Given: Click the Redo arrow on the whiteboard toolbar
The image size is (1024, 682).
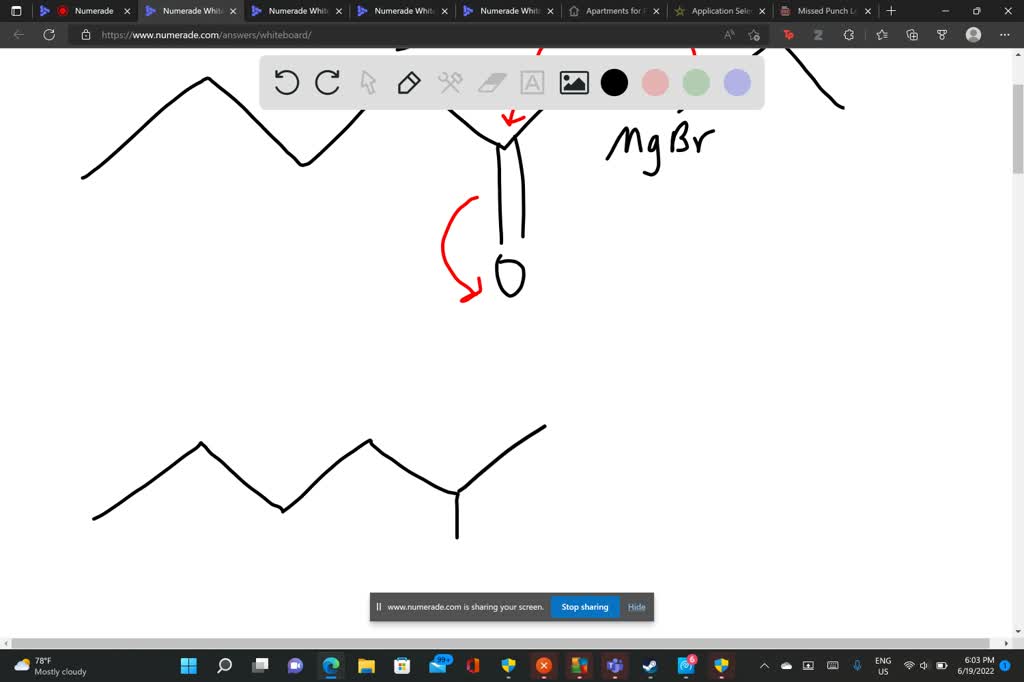Looking at the screenshot, I should (x=327, y=83).
